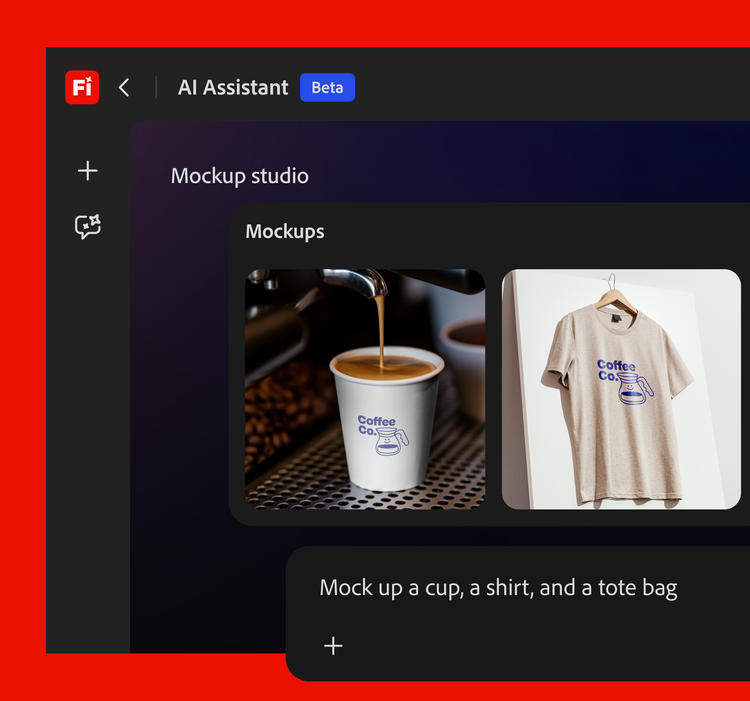Click the plus icon below the prompt text
This screenshot has width=750, height=701.
point(333,646)
